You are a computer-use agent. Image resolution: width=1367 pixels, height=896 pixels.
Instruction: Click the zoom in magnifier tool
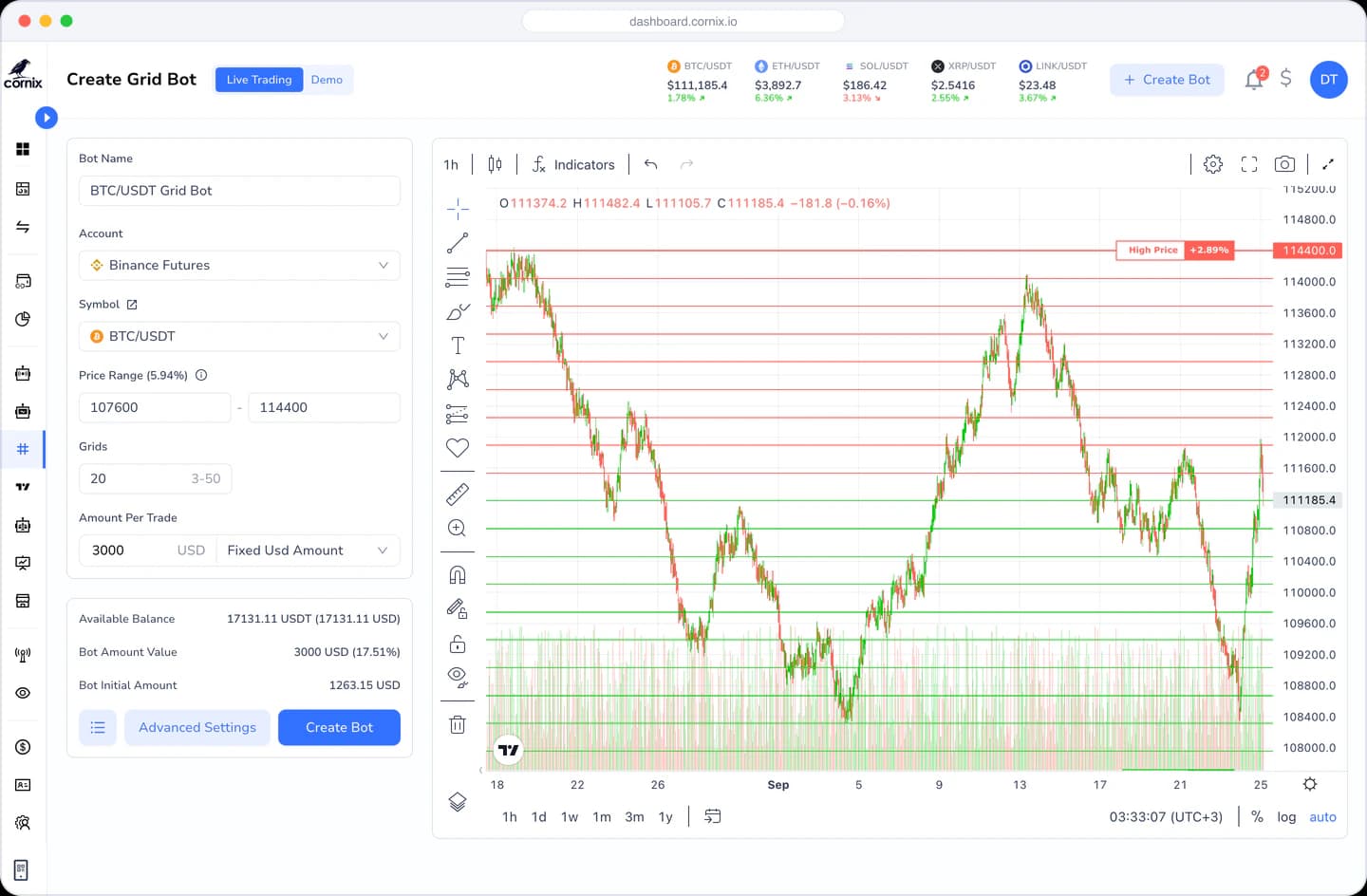tap(458, 528)
